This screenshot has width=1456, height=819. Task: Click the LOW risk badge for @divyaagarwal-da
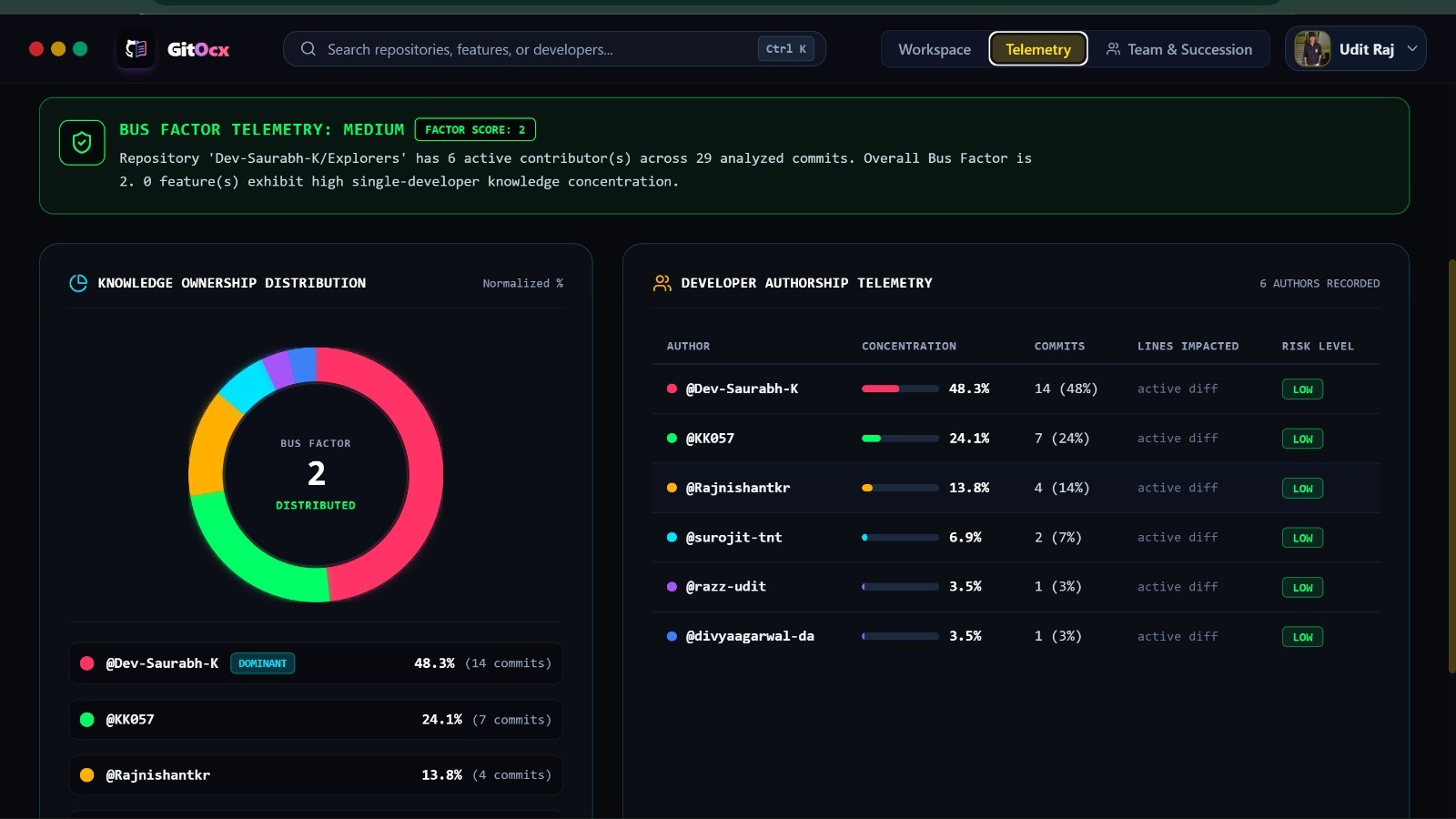[1302, 637]
